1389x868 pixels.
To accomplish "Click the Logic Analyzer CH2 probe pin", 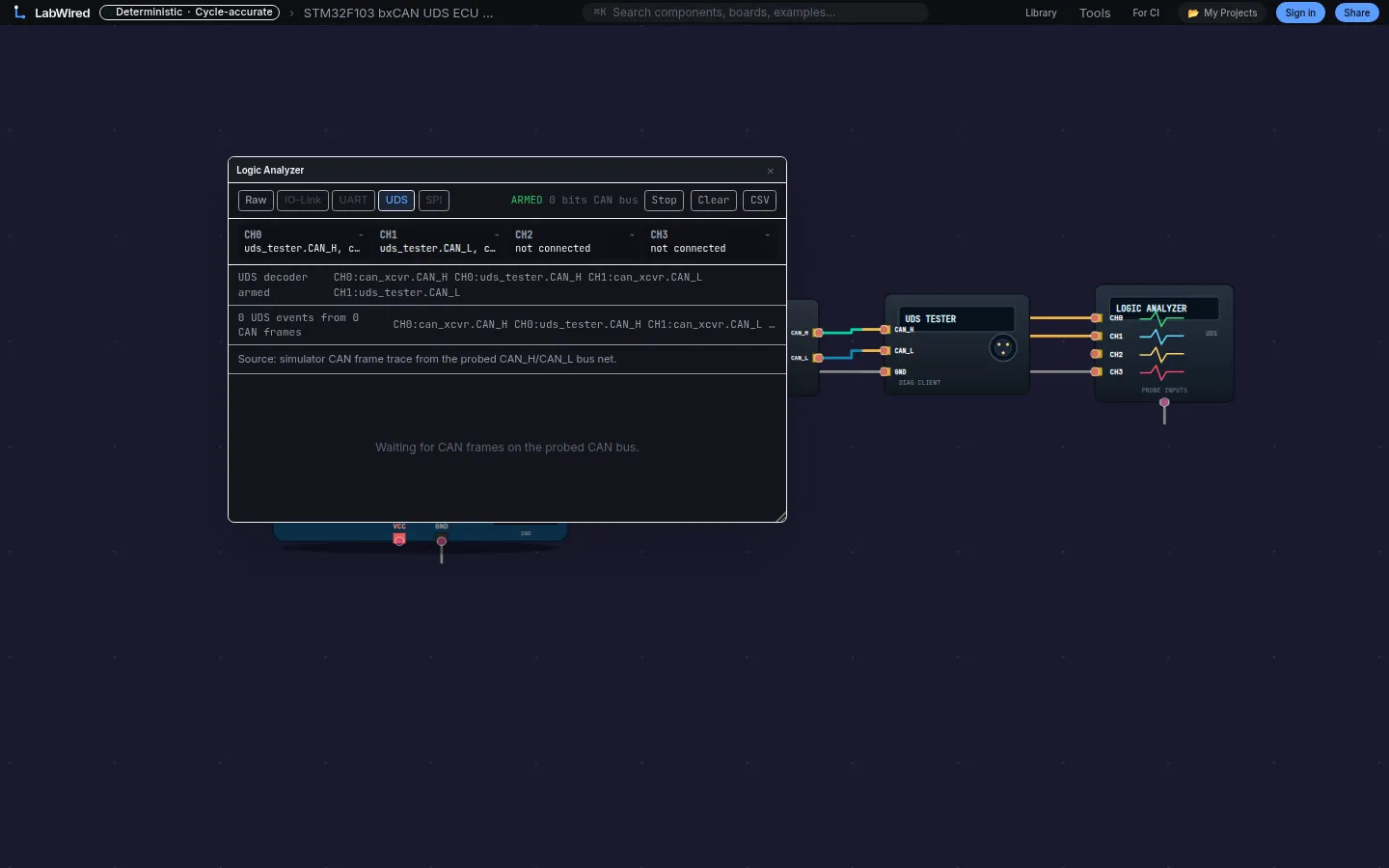I will pos(1096,354).
